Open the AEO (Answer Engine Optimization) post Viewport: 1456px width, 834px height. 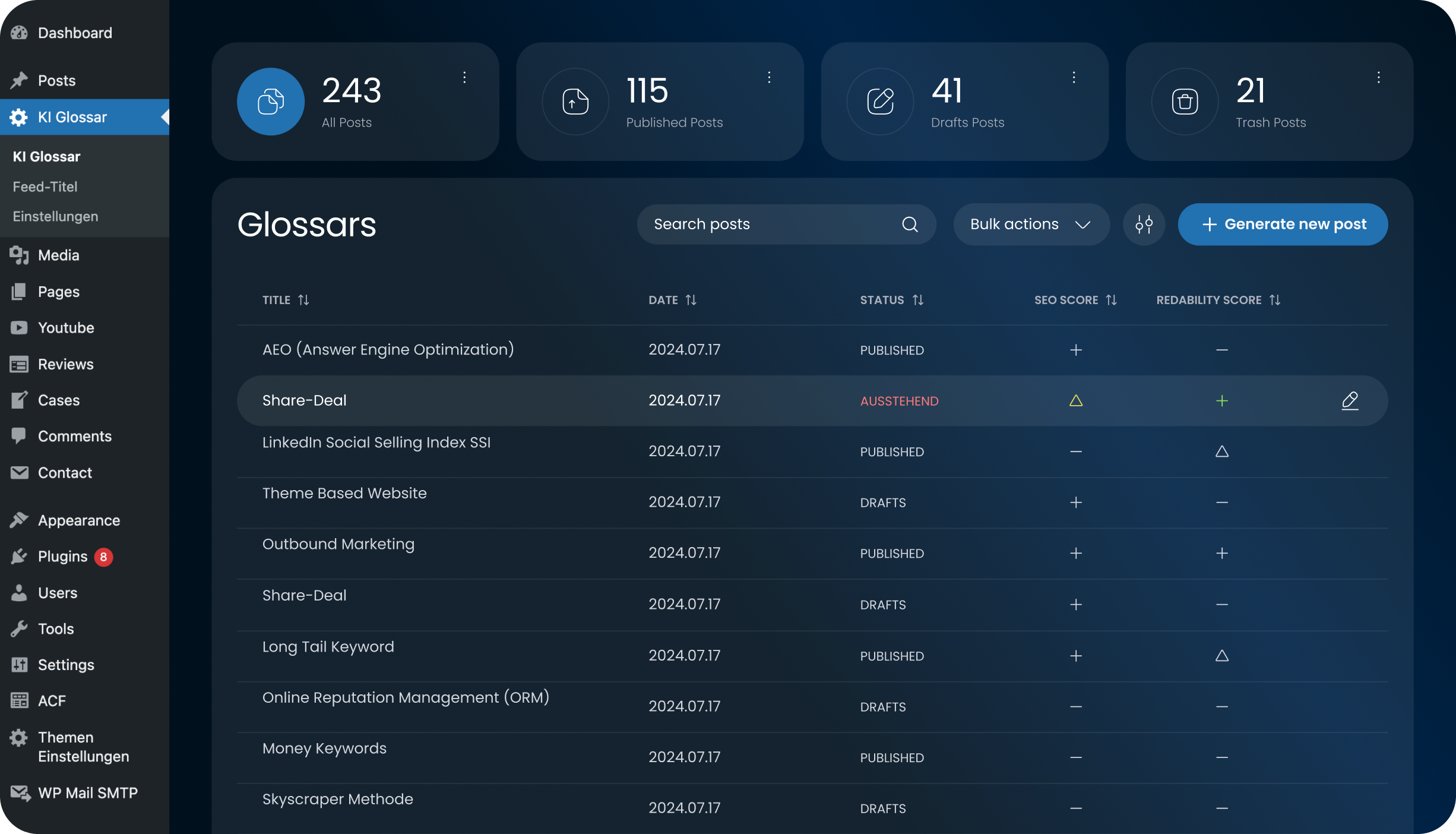pos(388,349)
